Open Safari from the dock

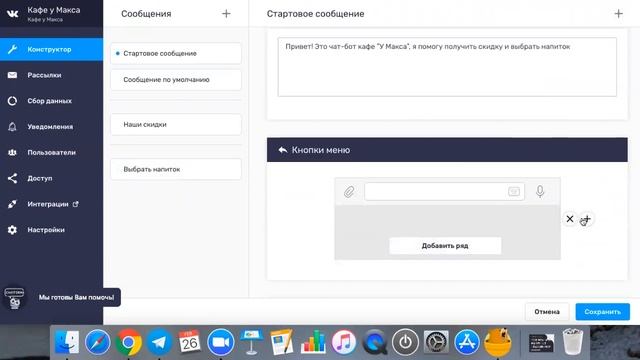tap(98, 342)
